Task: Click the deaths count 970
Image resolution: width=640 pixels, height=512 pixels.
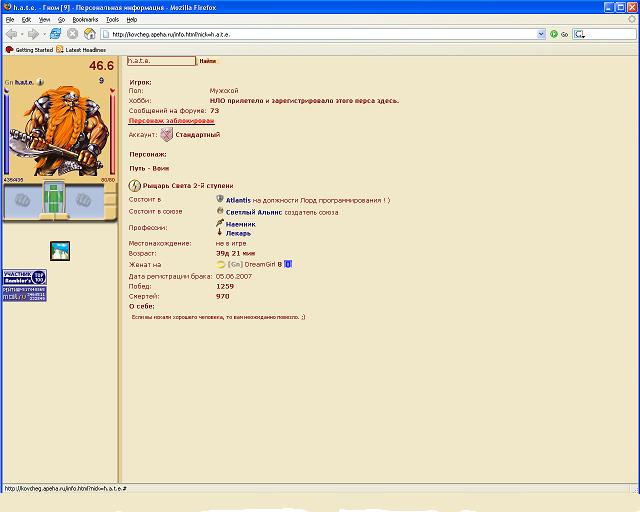Action: point(222,296)
